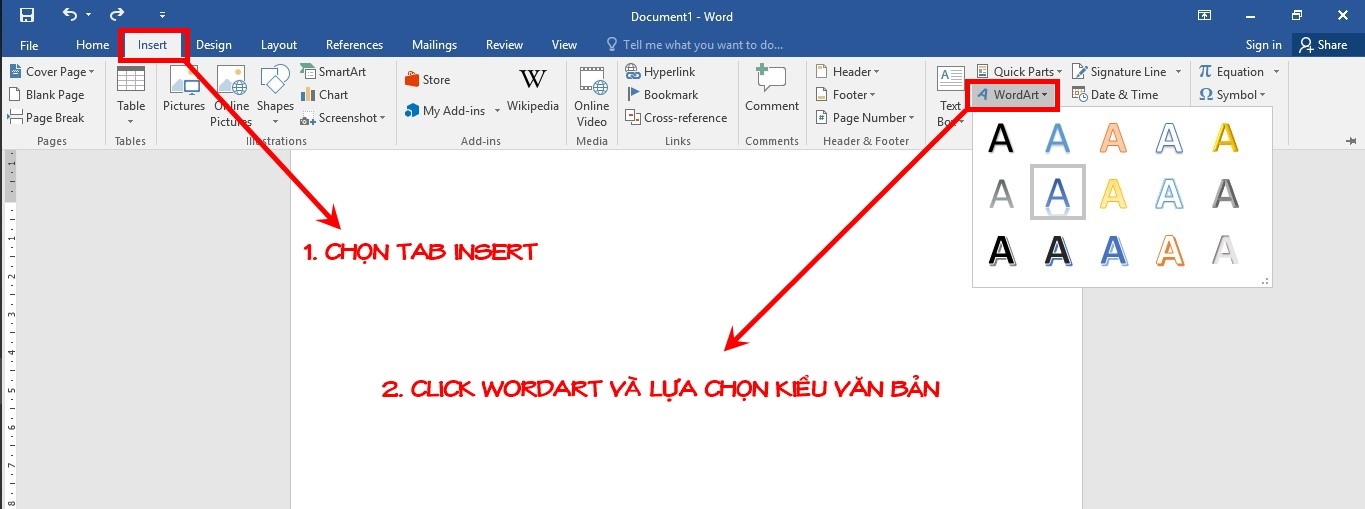Insert a Hyperlink
Image resolution: width=1365 pixels, height=509 pixels.
click(x=660, y=72)
